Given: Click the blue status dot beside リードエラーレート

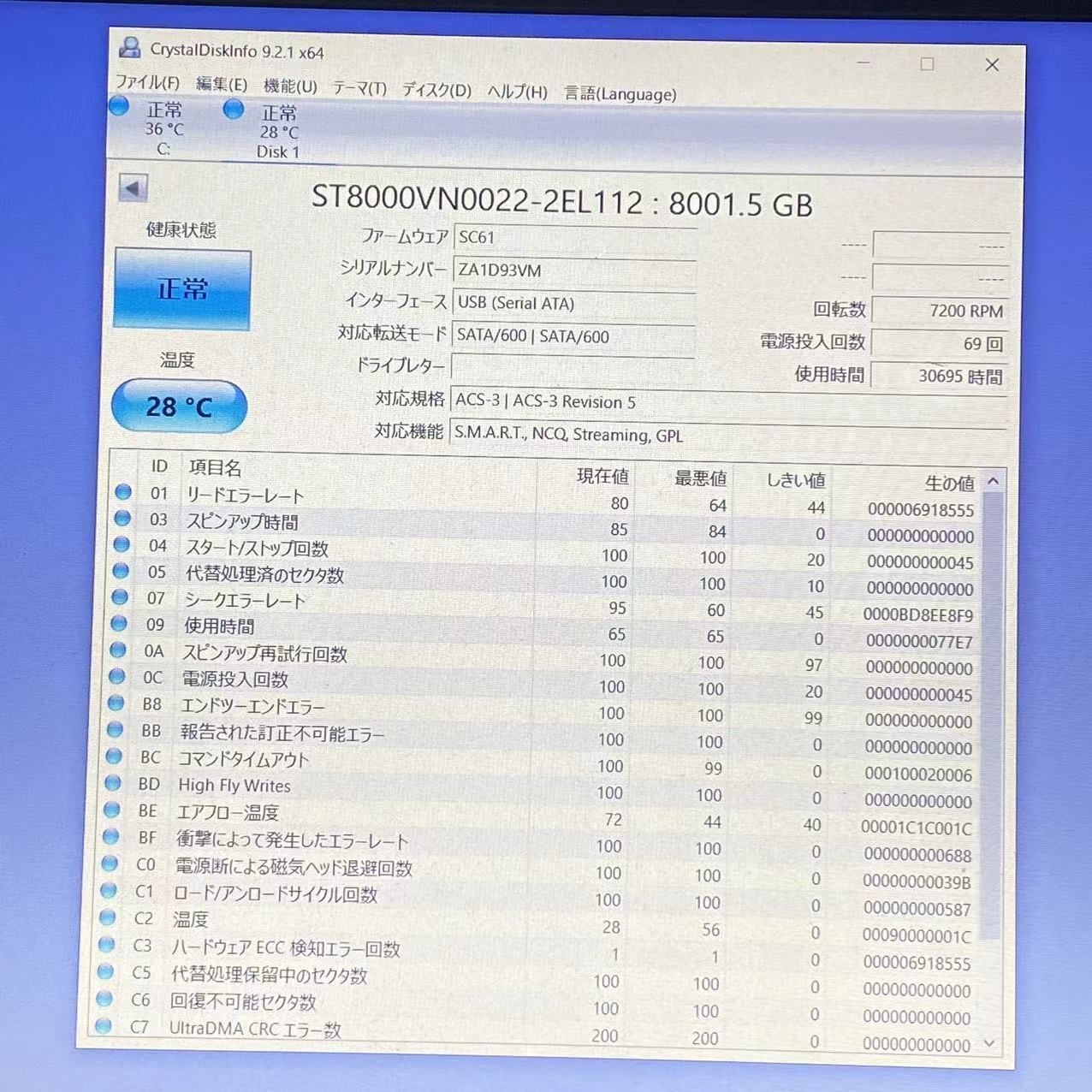Looking at the screenshot, I should [x=122, y=491].
